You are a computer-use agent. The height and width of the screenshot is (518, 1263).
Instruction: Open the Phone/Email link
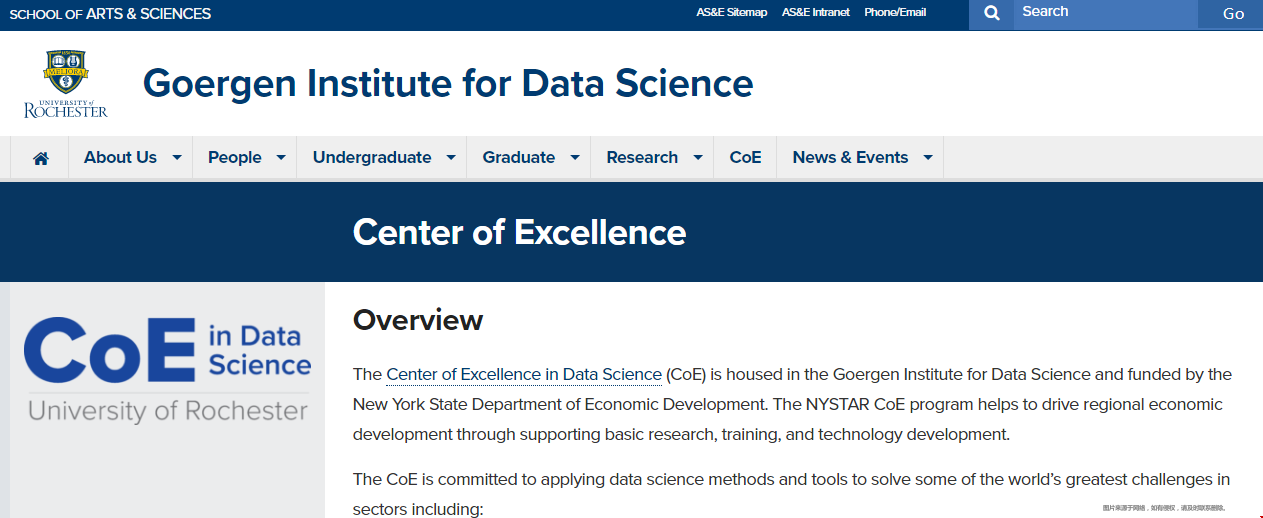tap(895, 12)
